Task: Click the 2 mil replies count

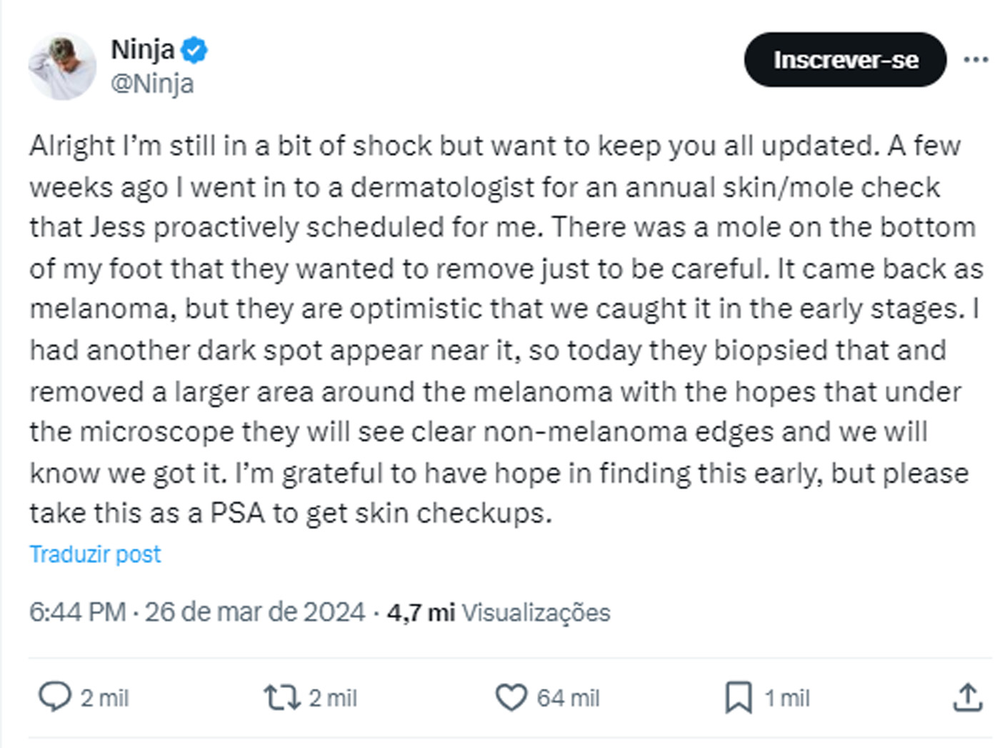Action: click(105, 698)
